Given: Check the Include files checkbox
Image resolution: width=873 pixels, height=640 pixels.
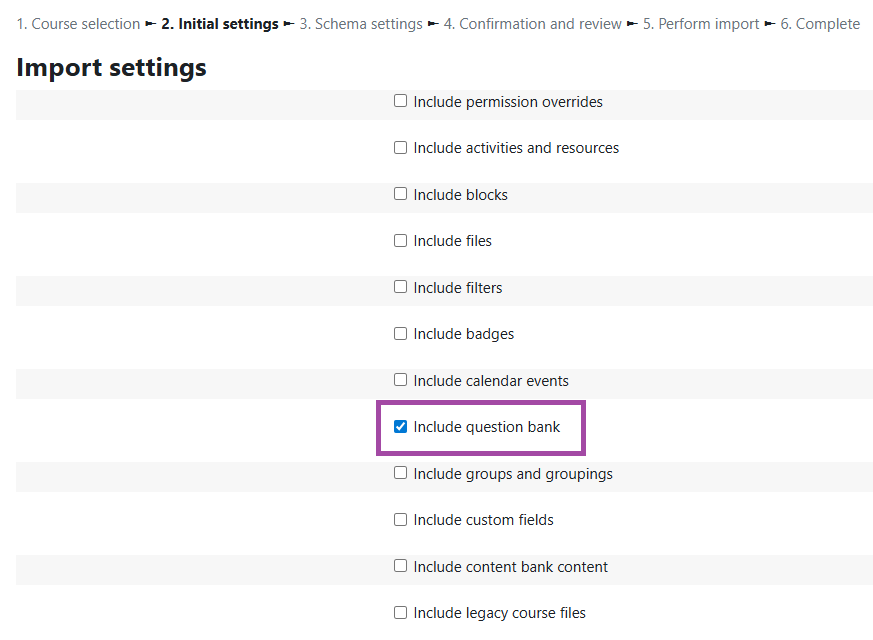Looking at the screenshot, I should (x=400, y=240).
